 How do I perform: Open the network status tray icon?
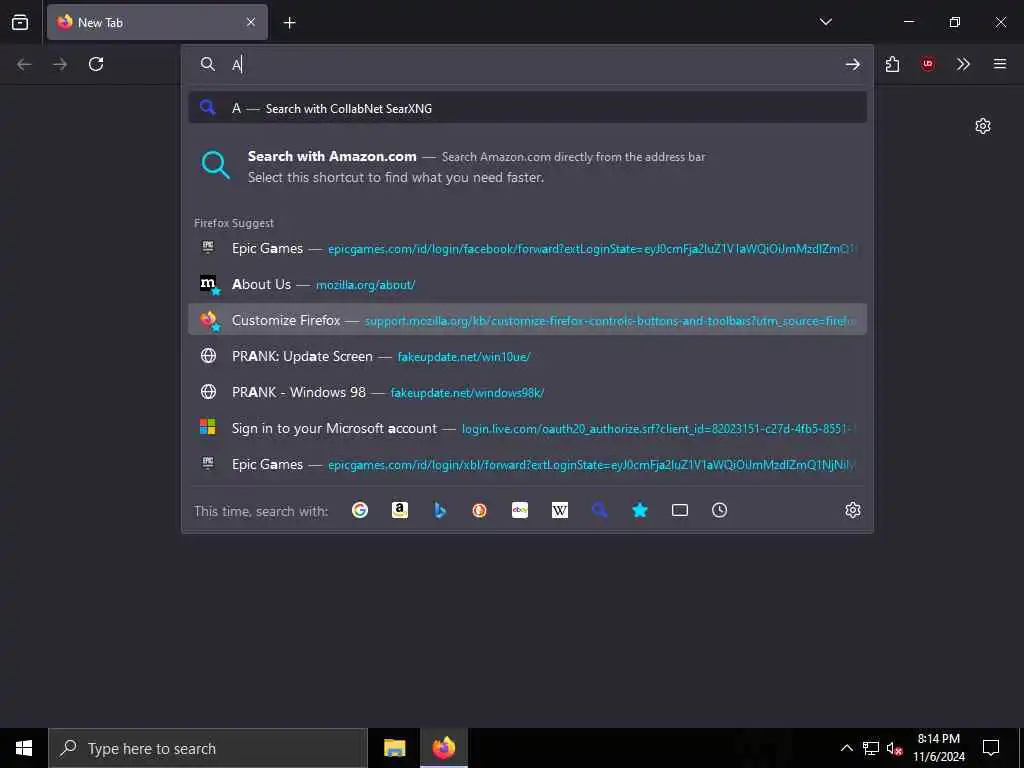(871, 748)
